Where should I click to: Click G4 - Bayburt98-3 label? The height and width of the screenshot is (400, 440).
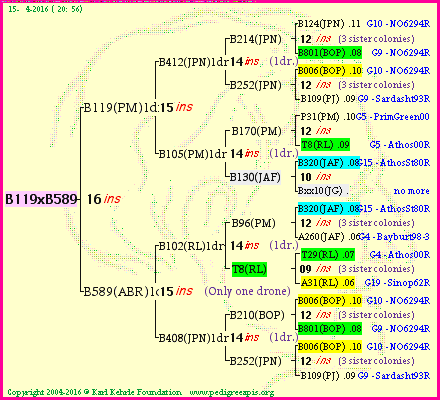(x=394, y=237)
